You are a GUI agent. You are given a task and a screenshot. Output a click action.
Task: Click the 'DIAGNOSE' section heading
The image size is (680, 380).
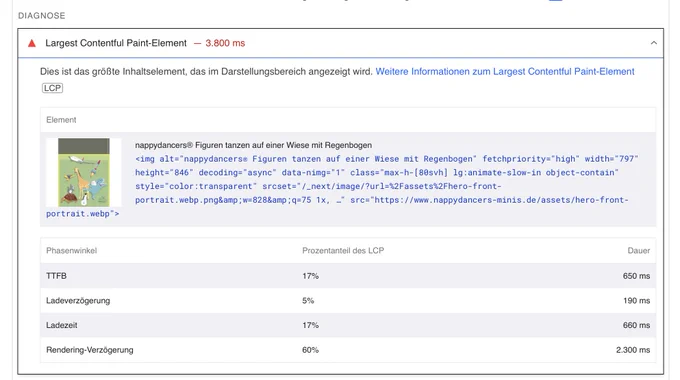[42, 16]
